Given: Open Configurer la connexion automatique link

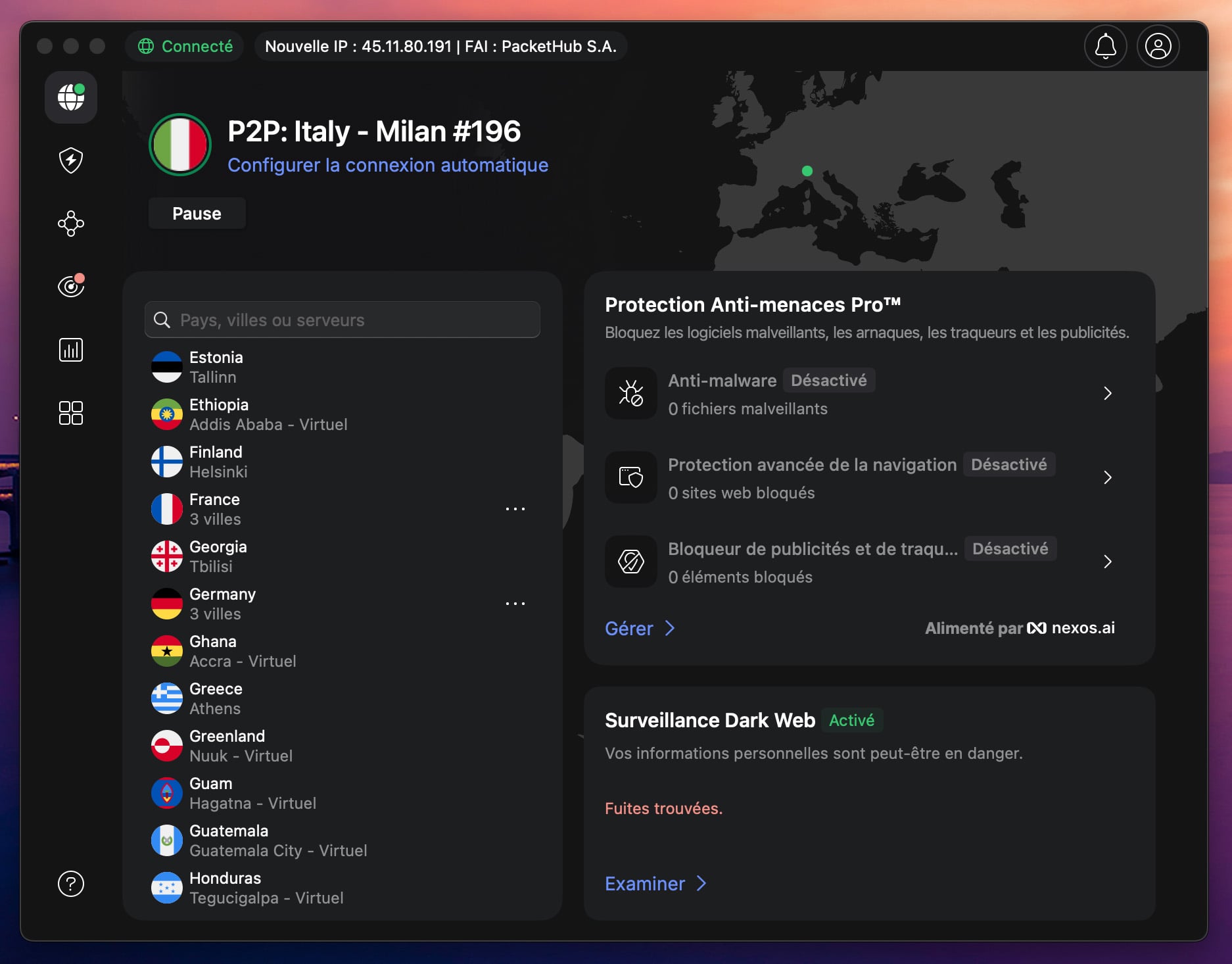Looking at the screenshot, I should (x=388, y=165).
